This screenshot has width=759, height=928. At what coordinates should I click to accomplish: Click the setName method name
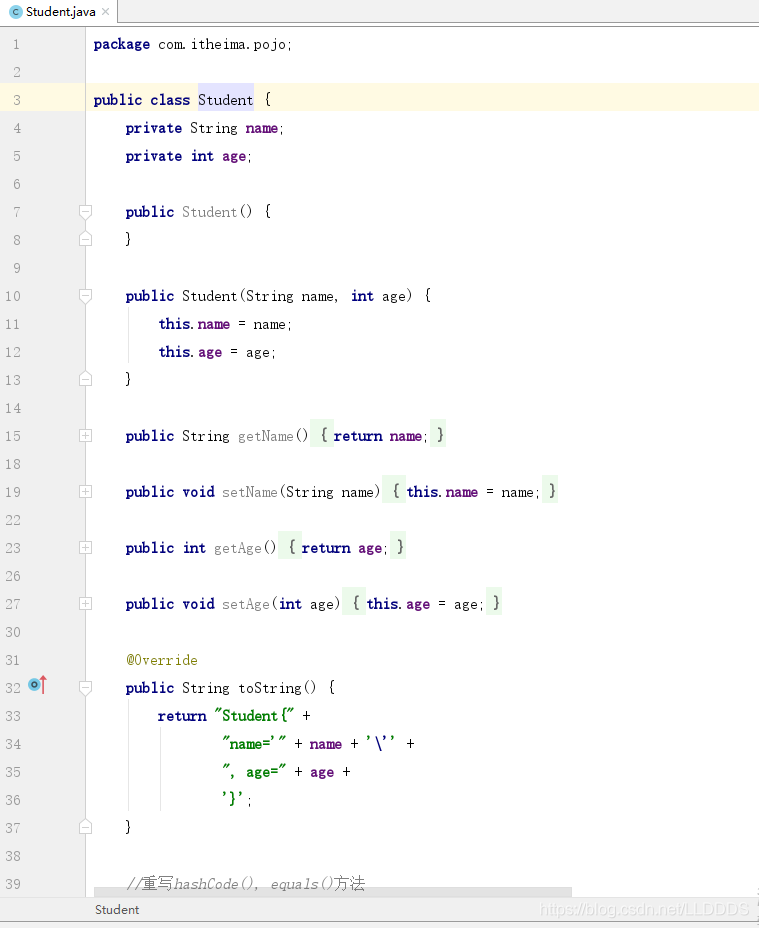click(249, 492)
